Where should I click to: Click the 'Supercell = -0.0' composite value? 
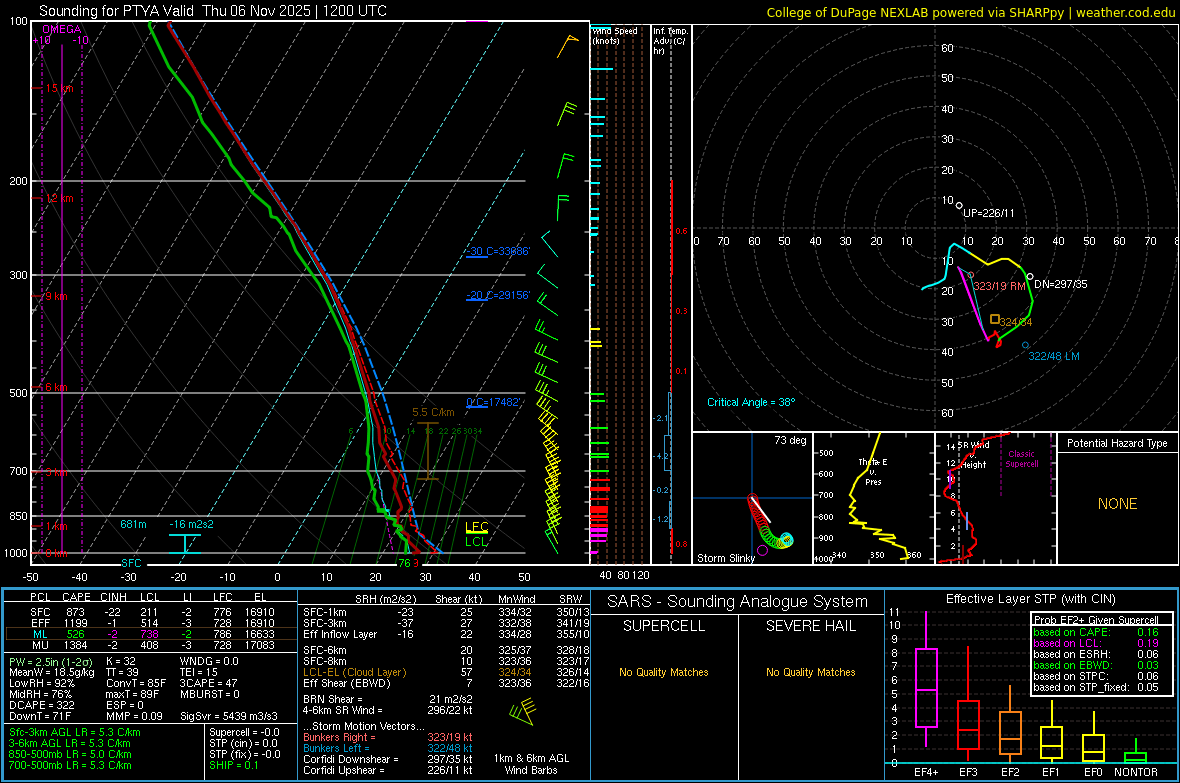coord(244,732)
